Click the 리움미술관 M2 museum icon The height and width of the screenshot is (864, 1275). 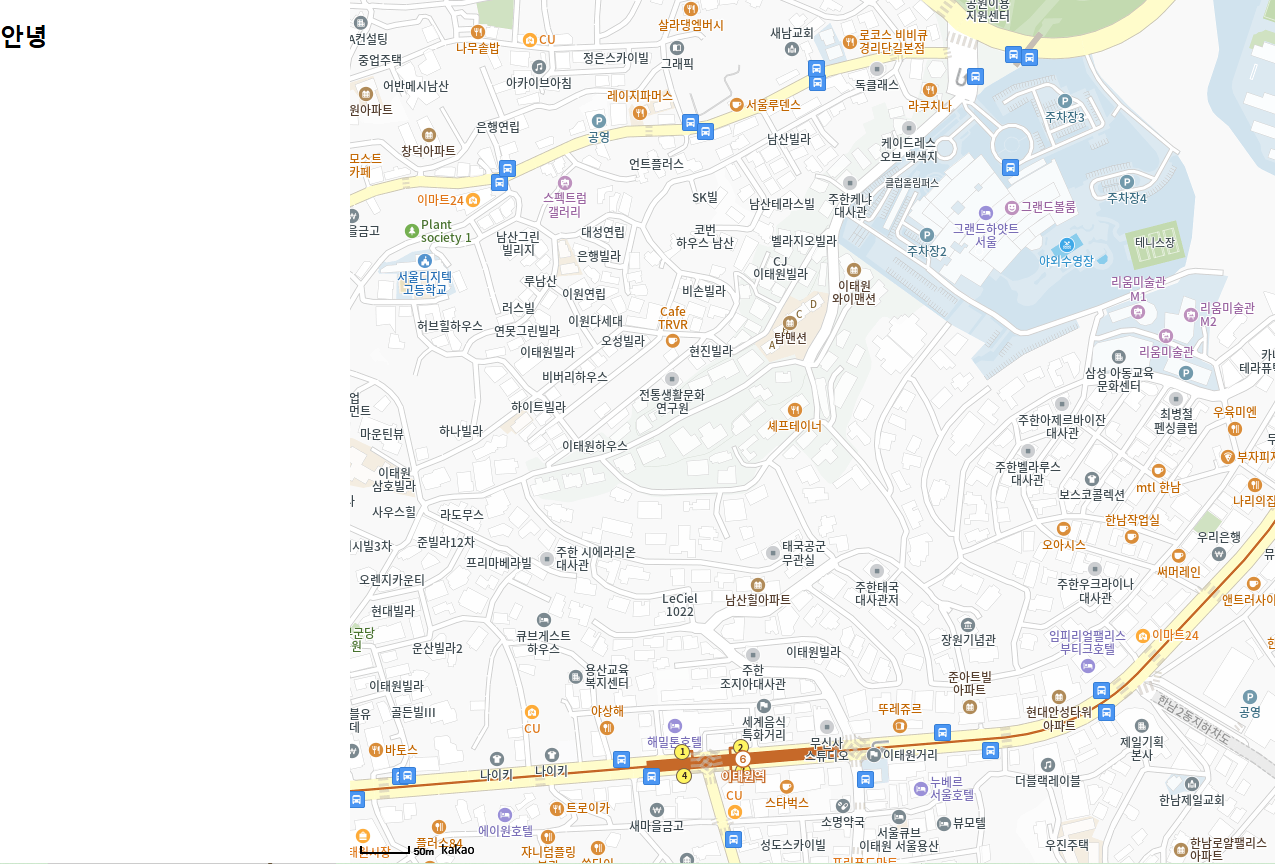[1190, 315]
